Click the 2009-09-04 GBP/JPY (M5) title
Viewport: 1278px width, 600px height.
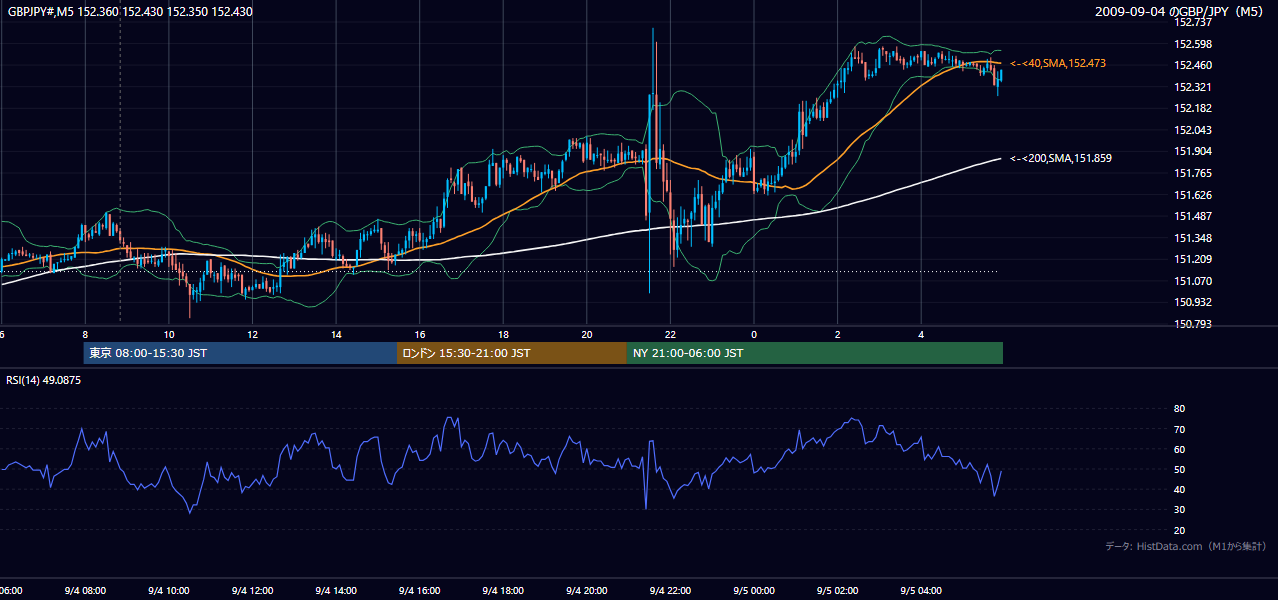[1181, 12]
